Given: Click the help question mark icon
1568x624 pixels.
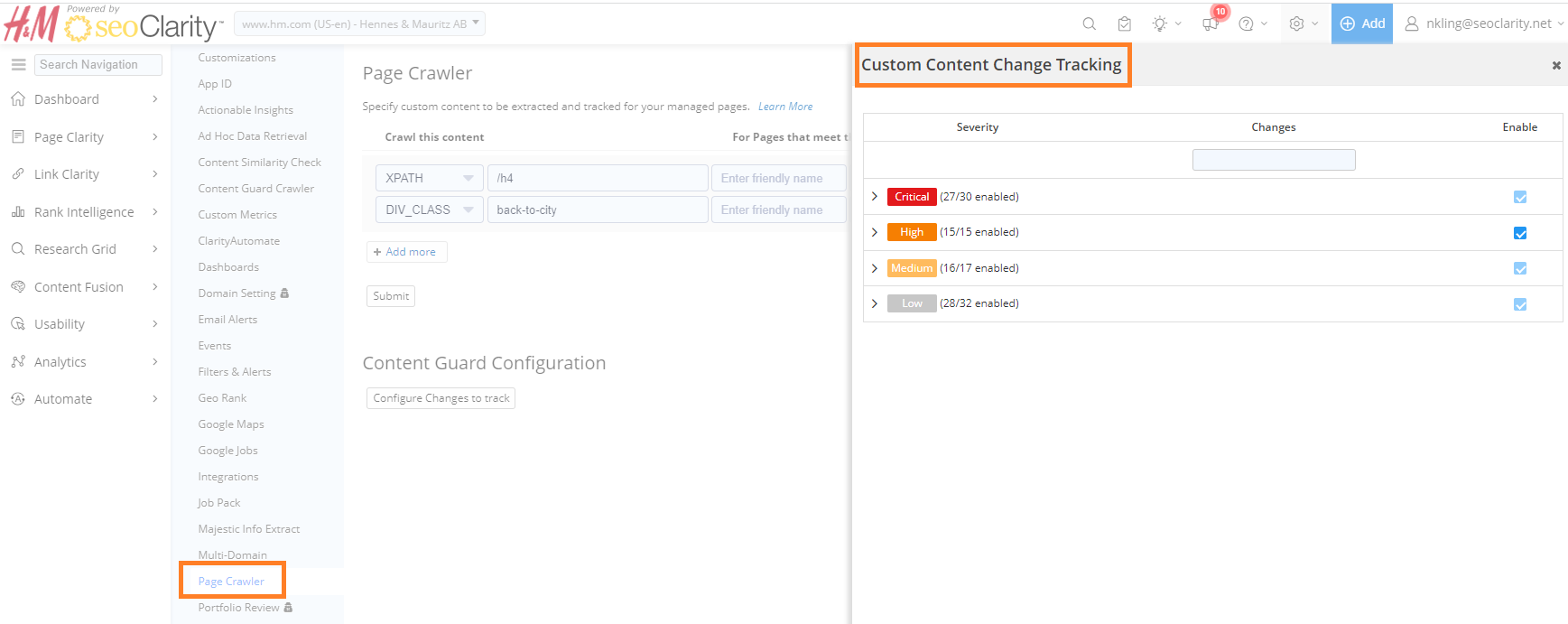Looking at the screenshot, I should coord(1246,24).
